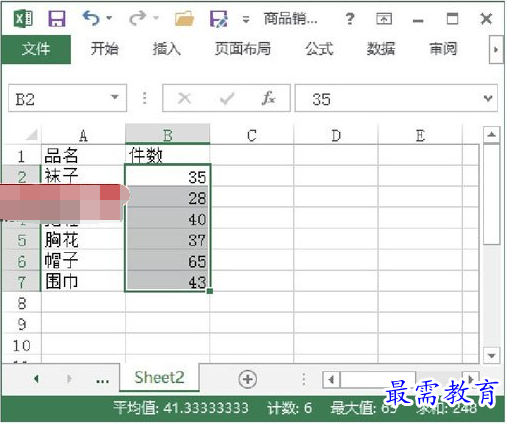This screenshot has height=424, width=507.
Task: Switch to the 开始 ribbon tab
Action: [x=105, y=49]
